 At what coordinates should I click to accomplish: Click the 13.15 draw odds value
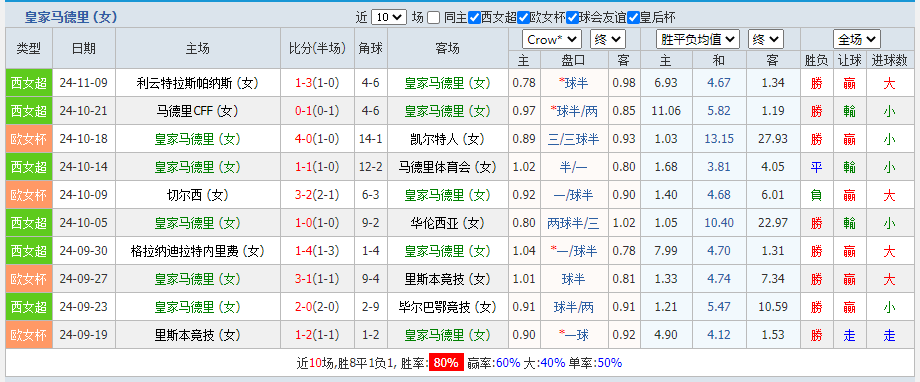pyautogui.click(x=719, y=139)
